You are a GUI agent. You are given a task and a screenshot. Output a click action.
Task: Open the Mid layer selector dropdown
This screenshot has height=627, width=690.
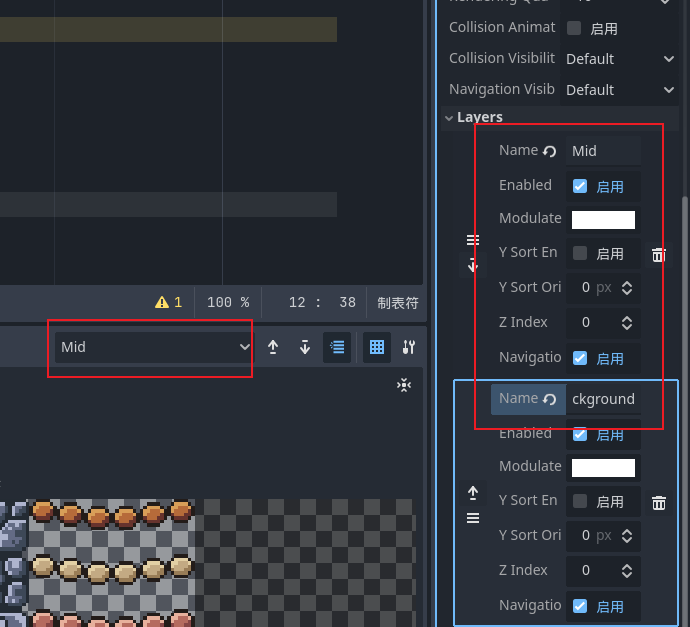(x=153, y=347)
